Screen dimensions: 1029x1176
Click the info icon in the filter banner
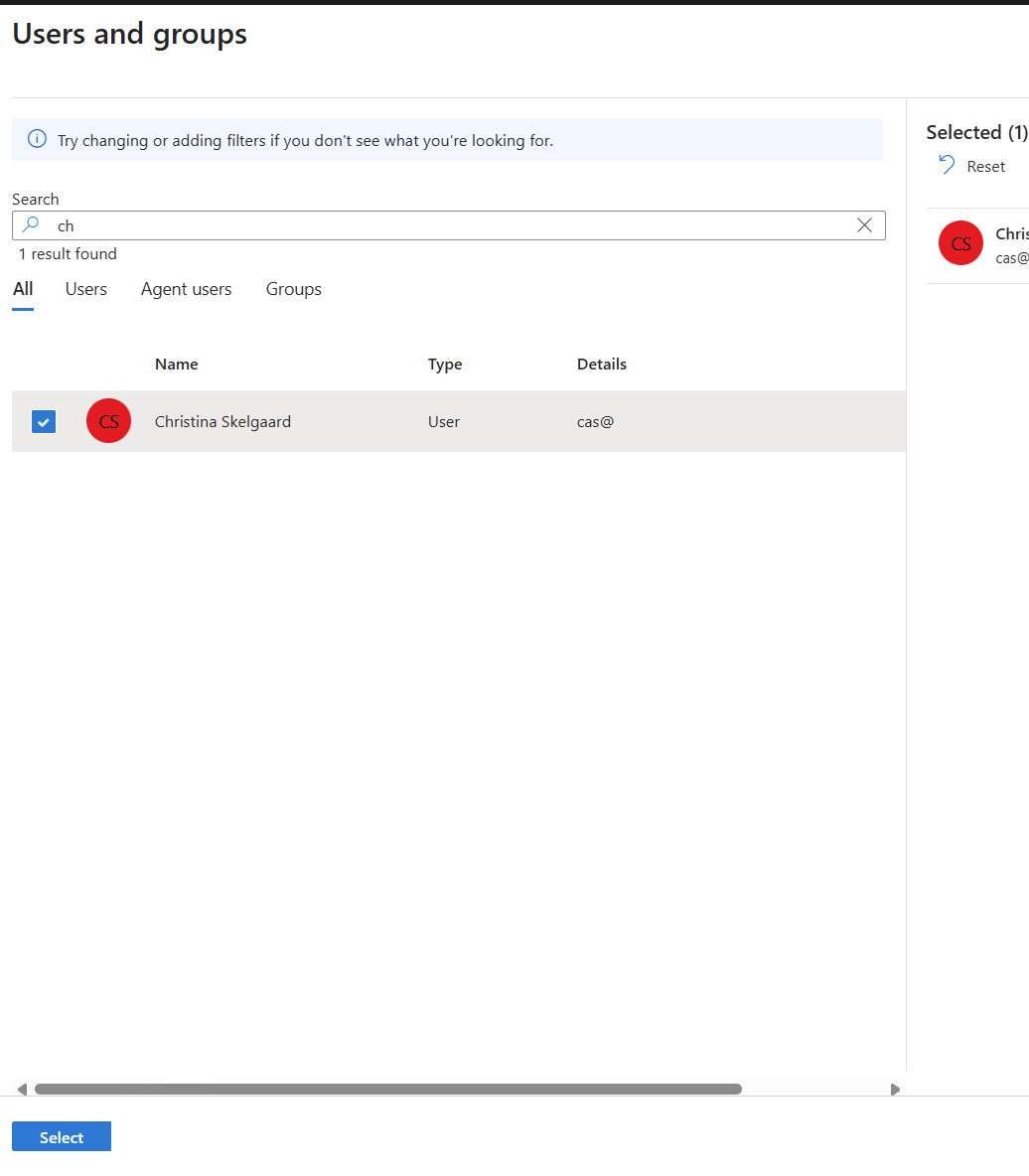(37, 139)
